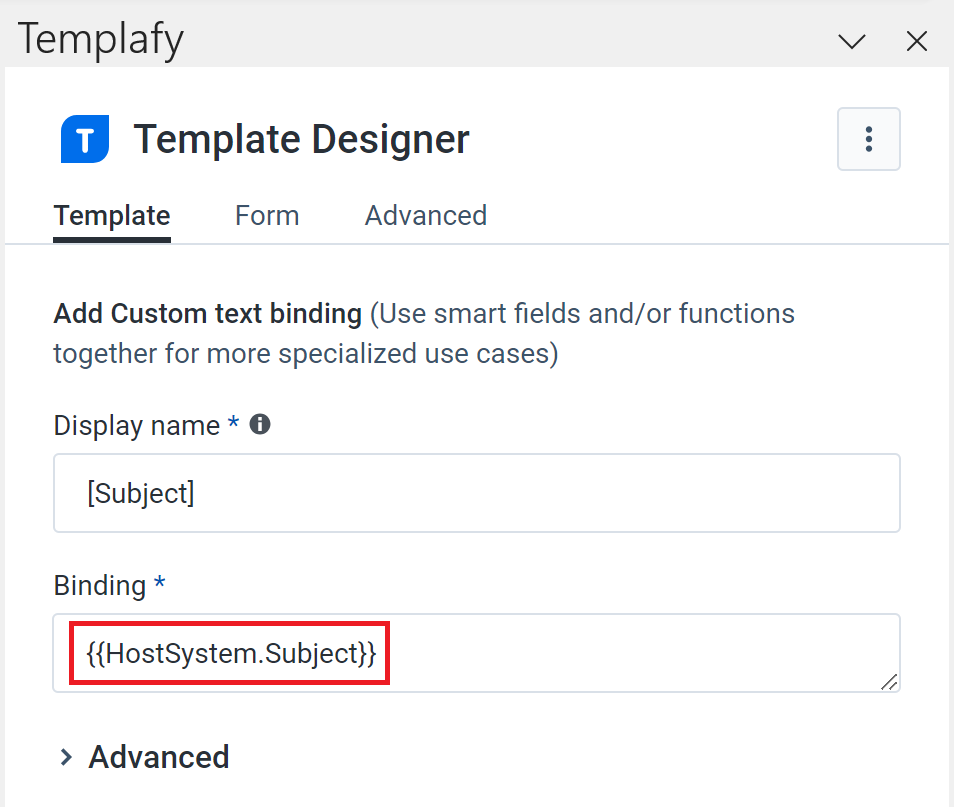Click inside the Display name field

[476, 492]
